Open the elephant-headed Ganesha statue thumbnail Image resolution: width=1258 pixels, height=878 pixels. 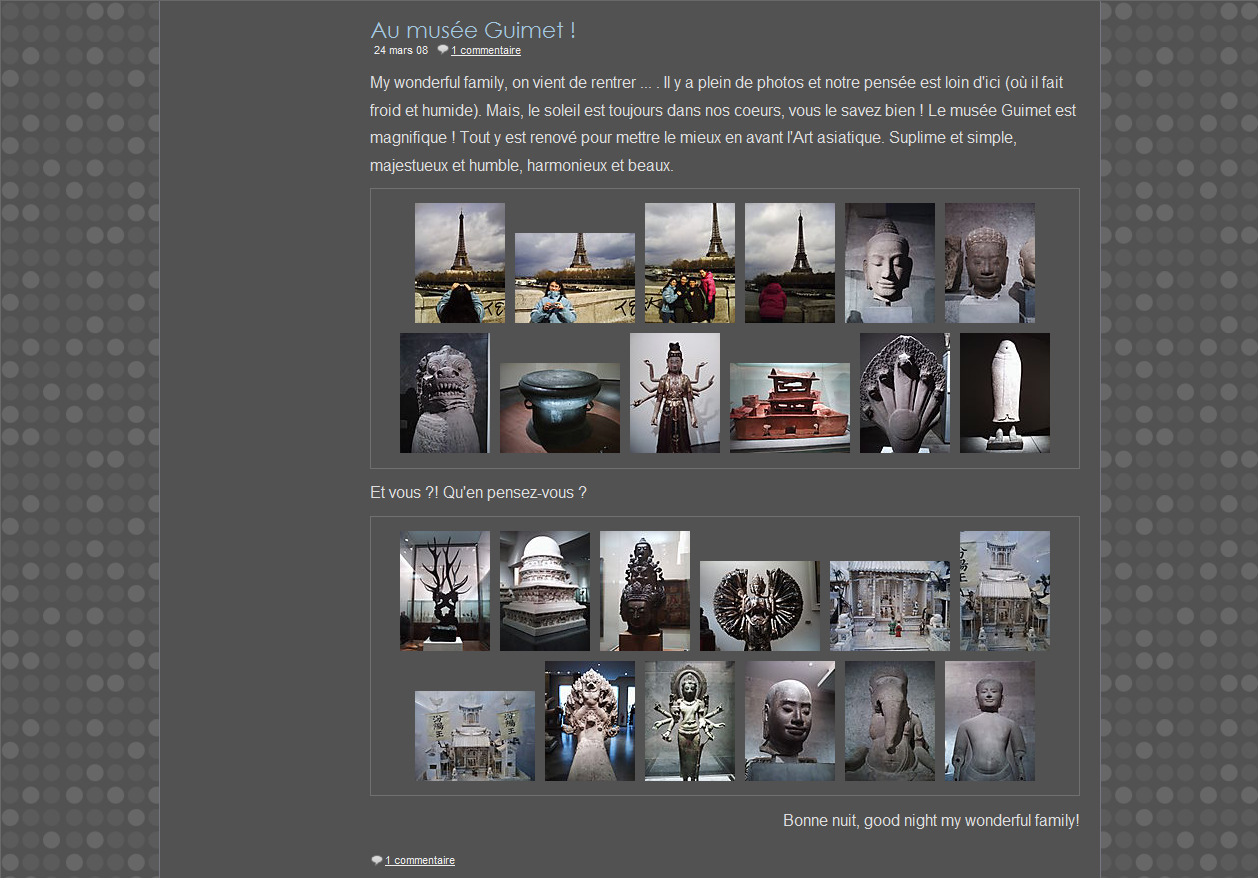pyautogui.click(x=889, y=720)
